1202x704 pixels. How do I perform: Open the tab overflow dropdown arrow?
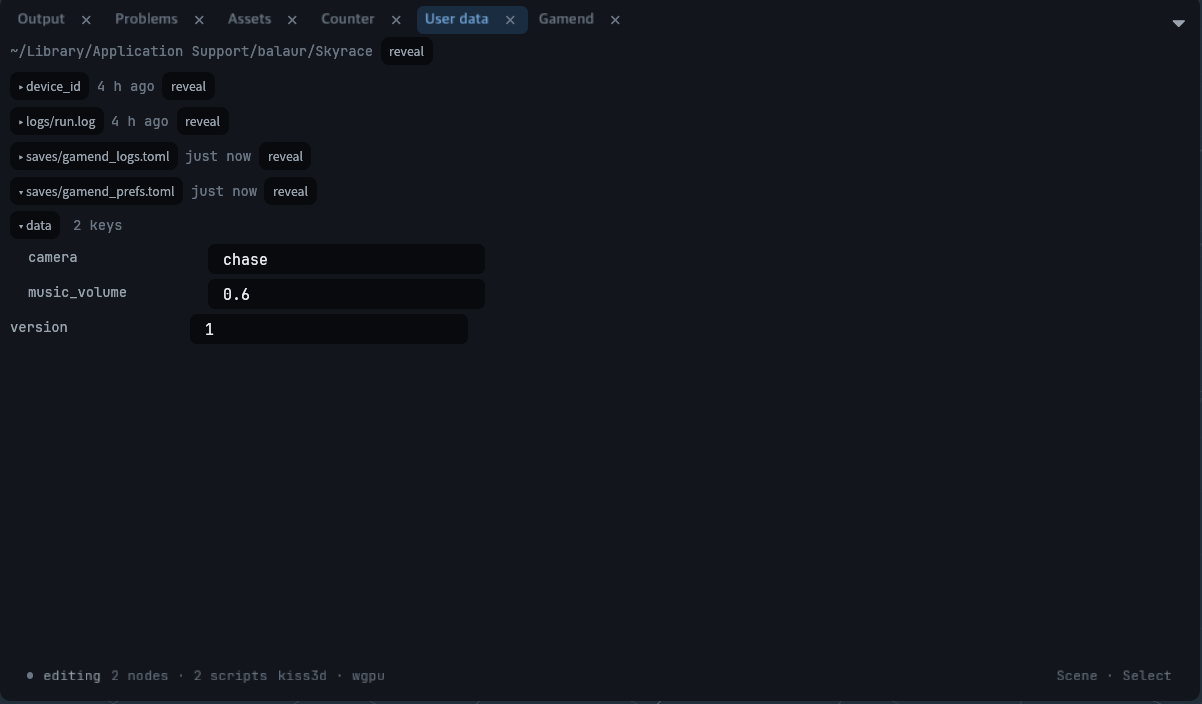pyautogui.click(x=1178, y=22)
